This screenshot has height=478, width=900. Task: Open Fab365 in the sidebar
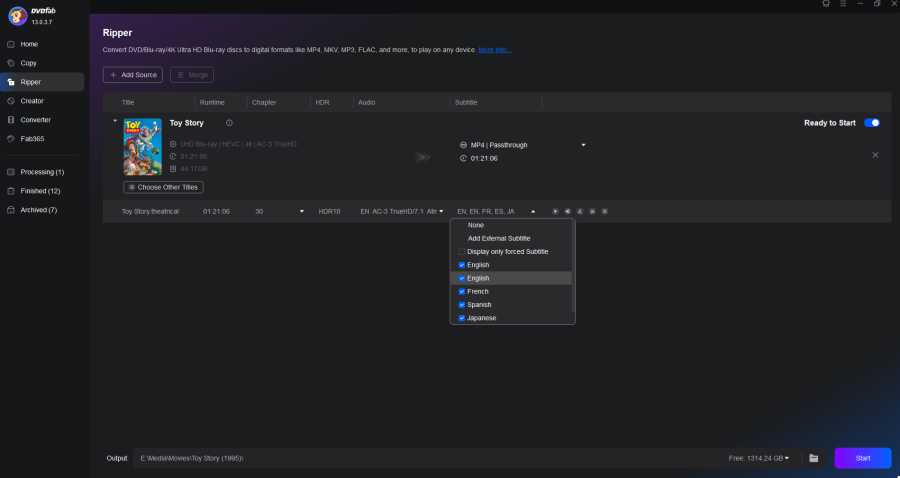point(32,139)
